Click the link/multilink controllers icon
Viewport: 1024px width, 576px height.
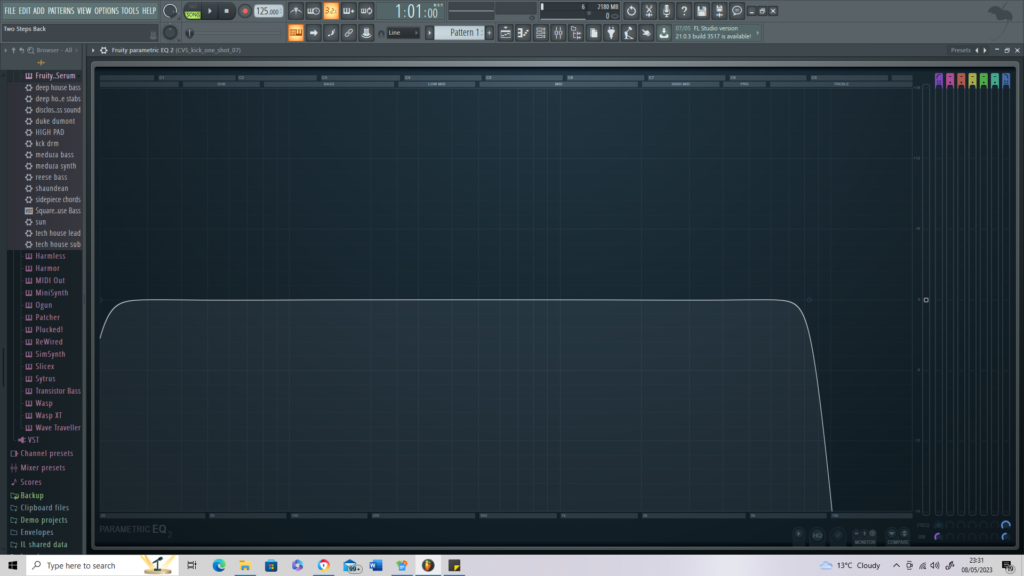click(x=349, y=33)
